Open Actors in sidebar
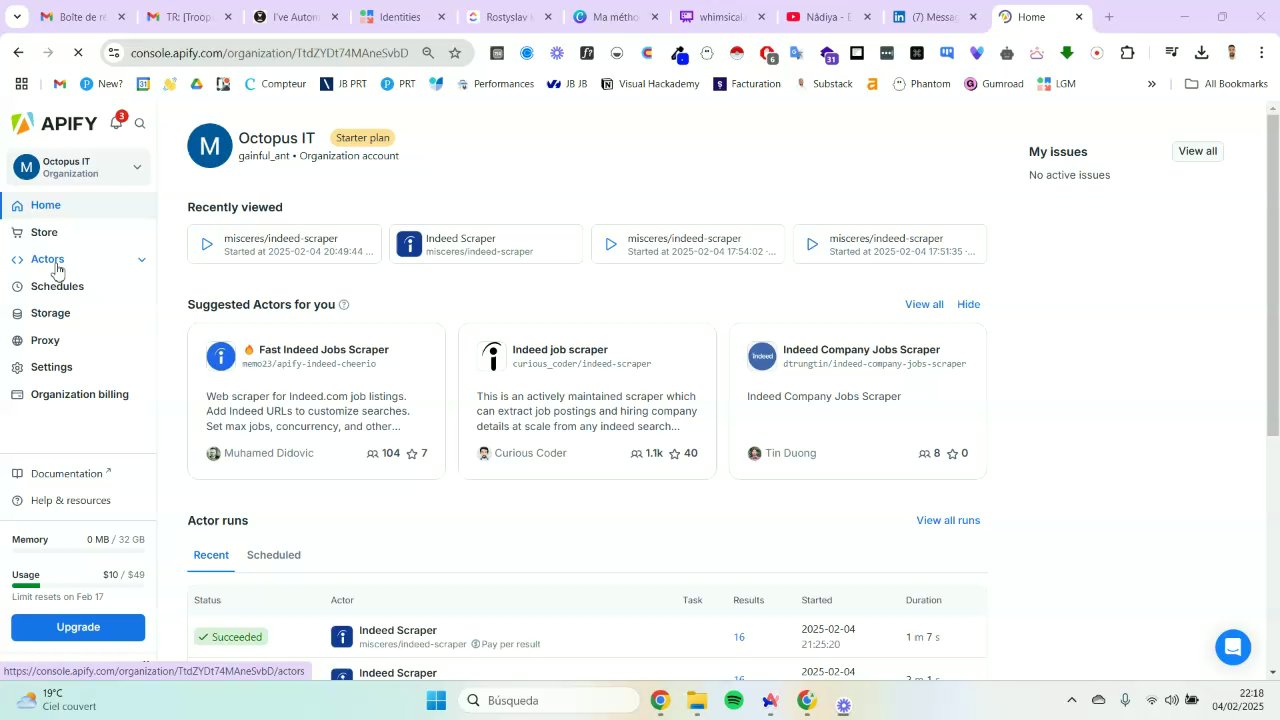 pyautogui.click(x=47, y=259)
